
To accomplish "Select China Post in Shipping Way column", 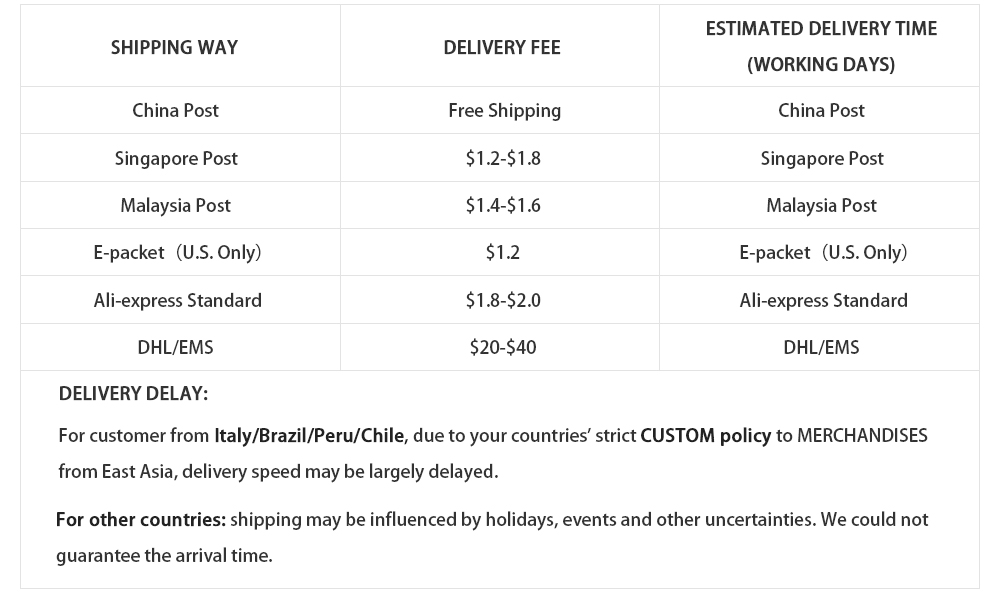I will (175, 110).
